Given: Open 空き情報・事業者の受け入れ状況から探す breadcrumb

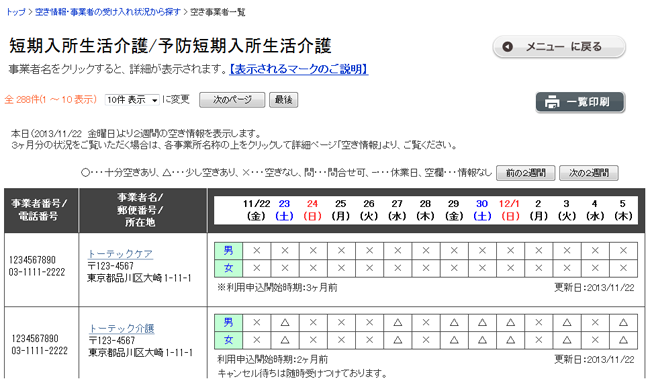Looking at the screenshot, I should pos(108,12).
